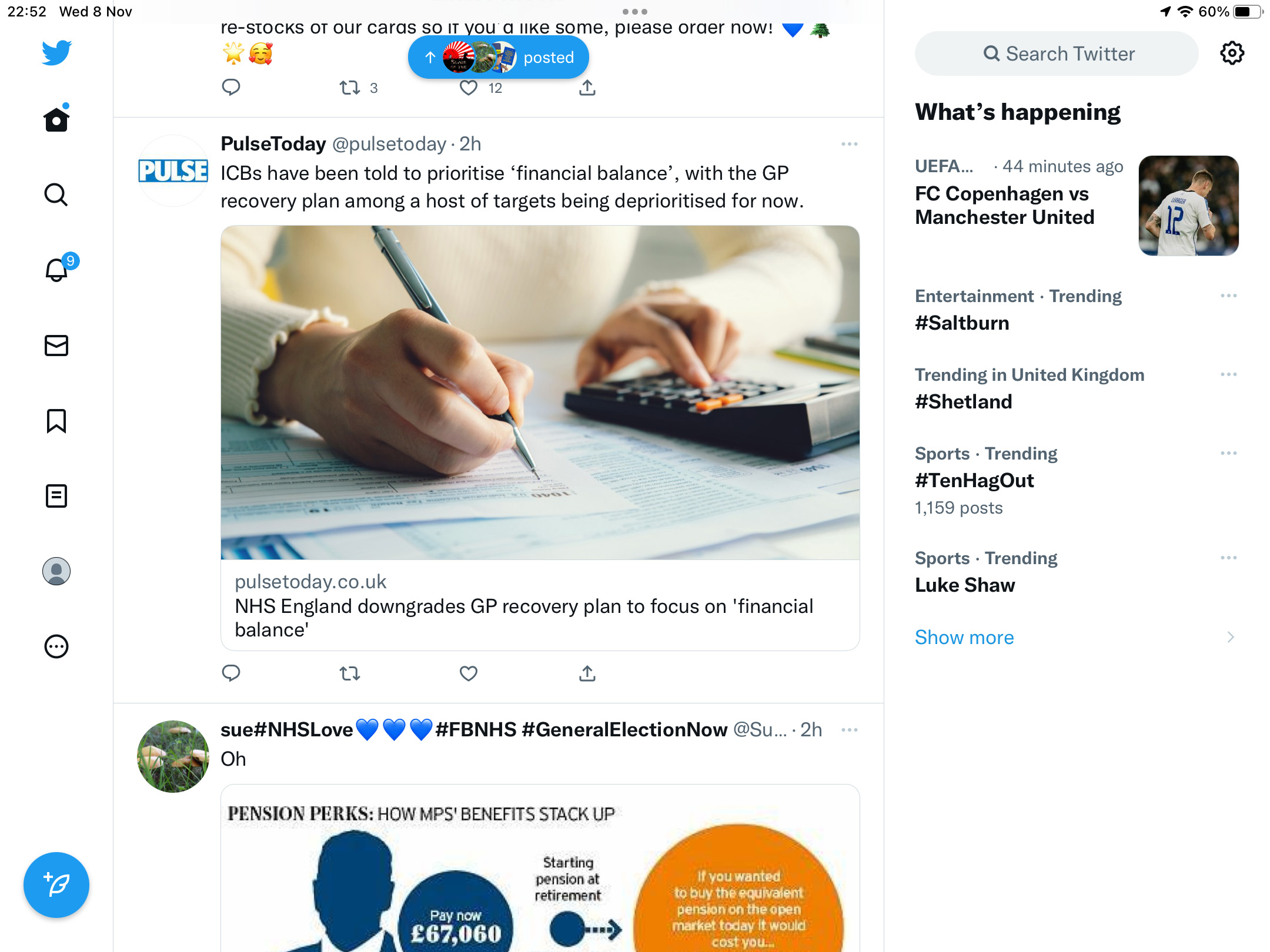Open Lists icon in sidebar

coord(56,496)
